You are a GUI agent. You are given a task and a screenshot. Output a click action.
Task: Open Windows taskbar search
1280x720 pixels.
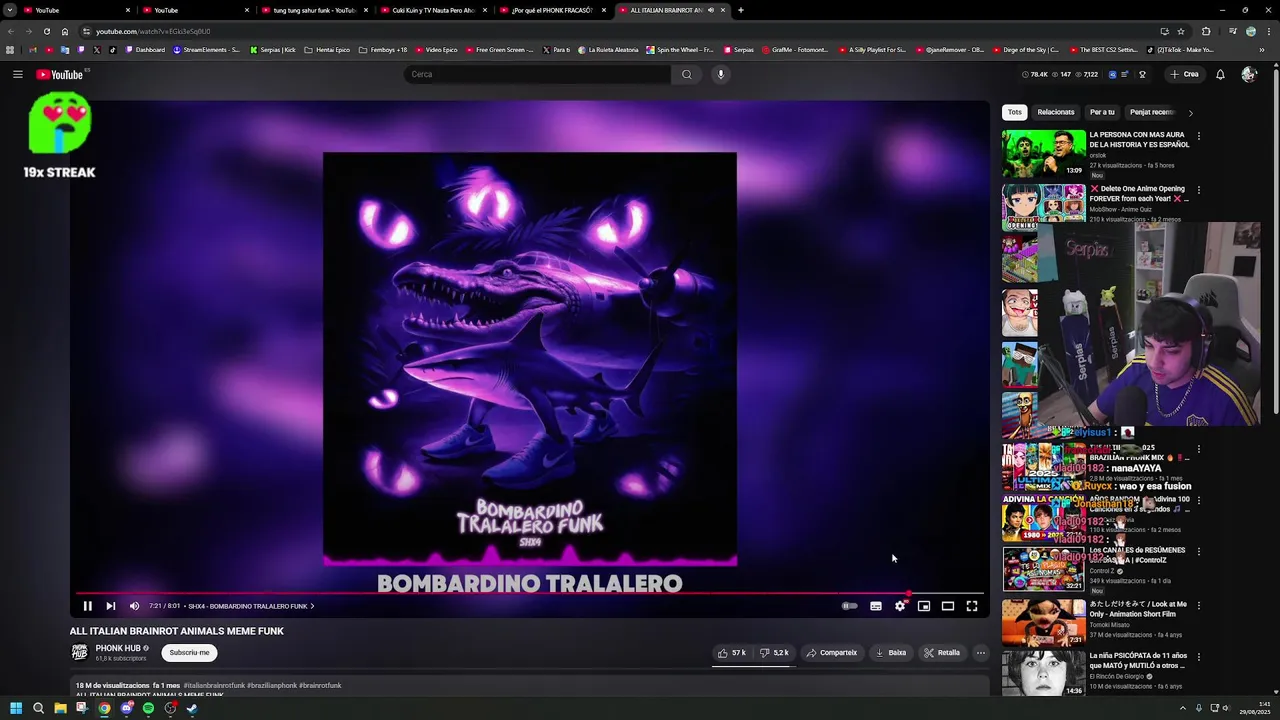38,708
